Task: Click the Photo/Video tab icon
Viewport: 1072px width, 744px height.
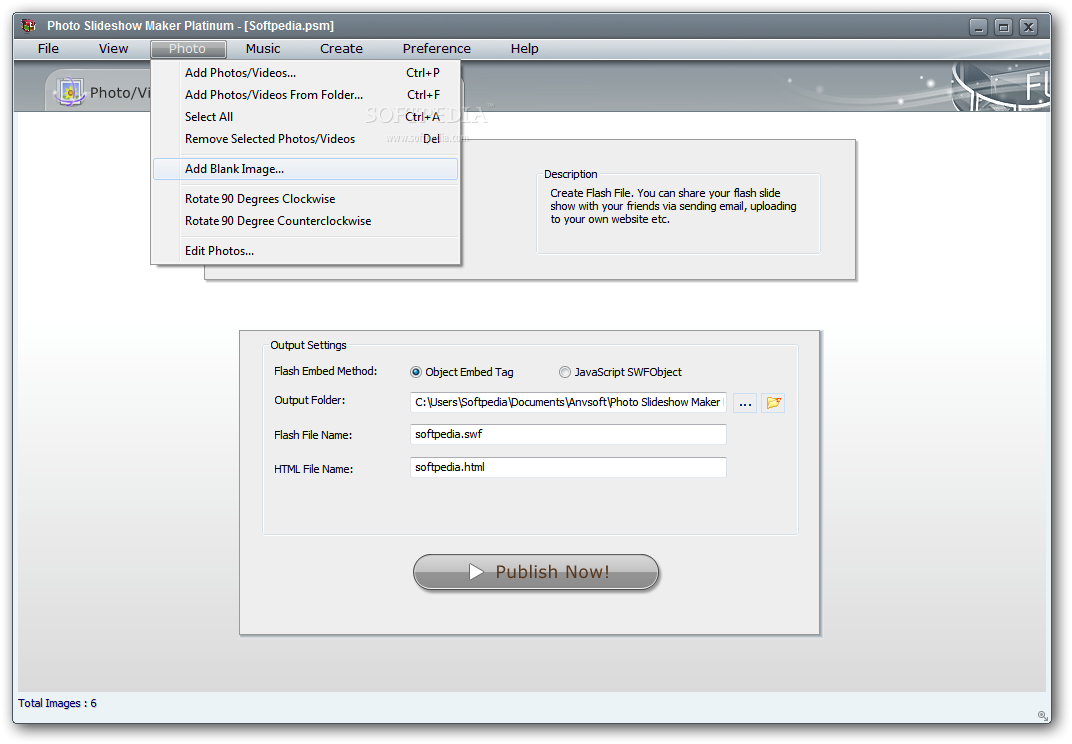Action: click(x=69, y=92)
